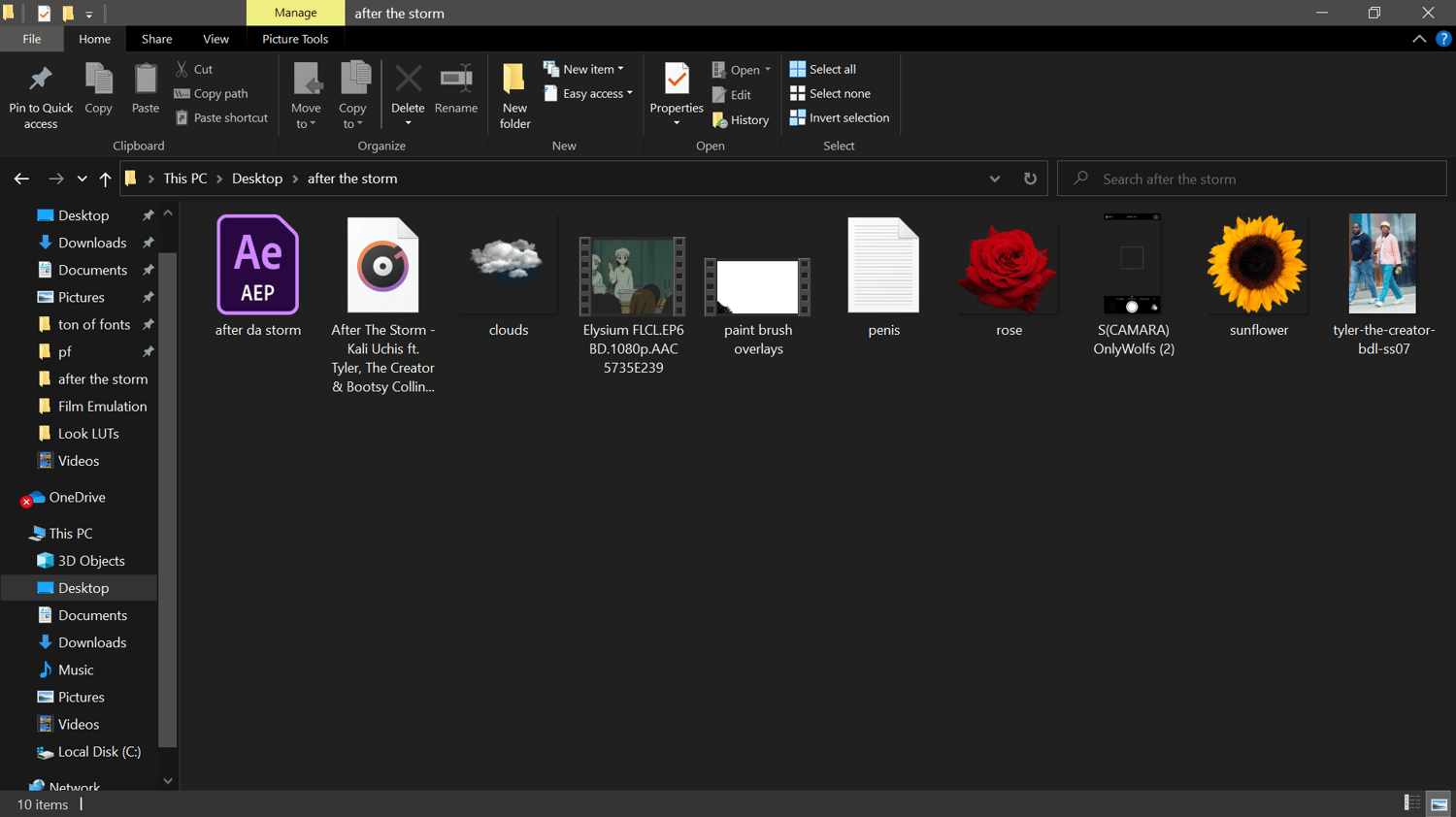Click This PC in the address breadcrumb
1456x817 pixels.
pos(185,179)
